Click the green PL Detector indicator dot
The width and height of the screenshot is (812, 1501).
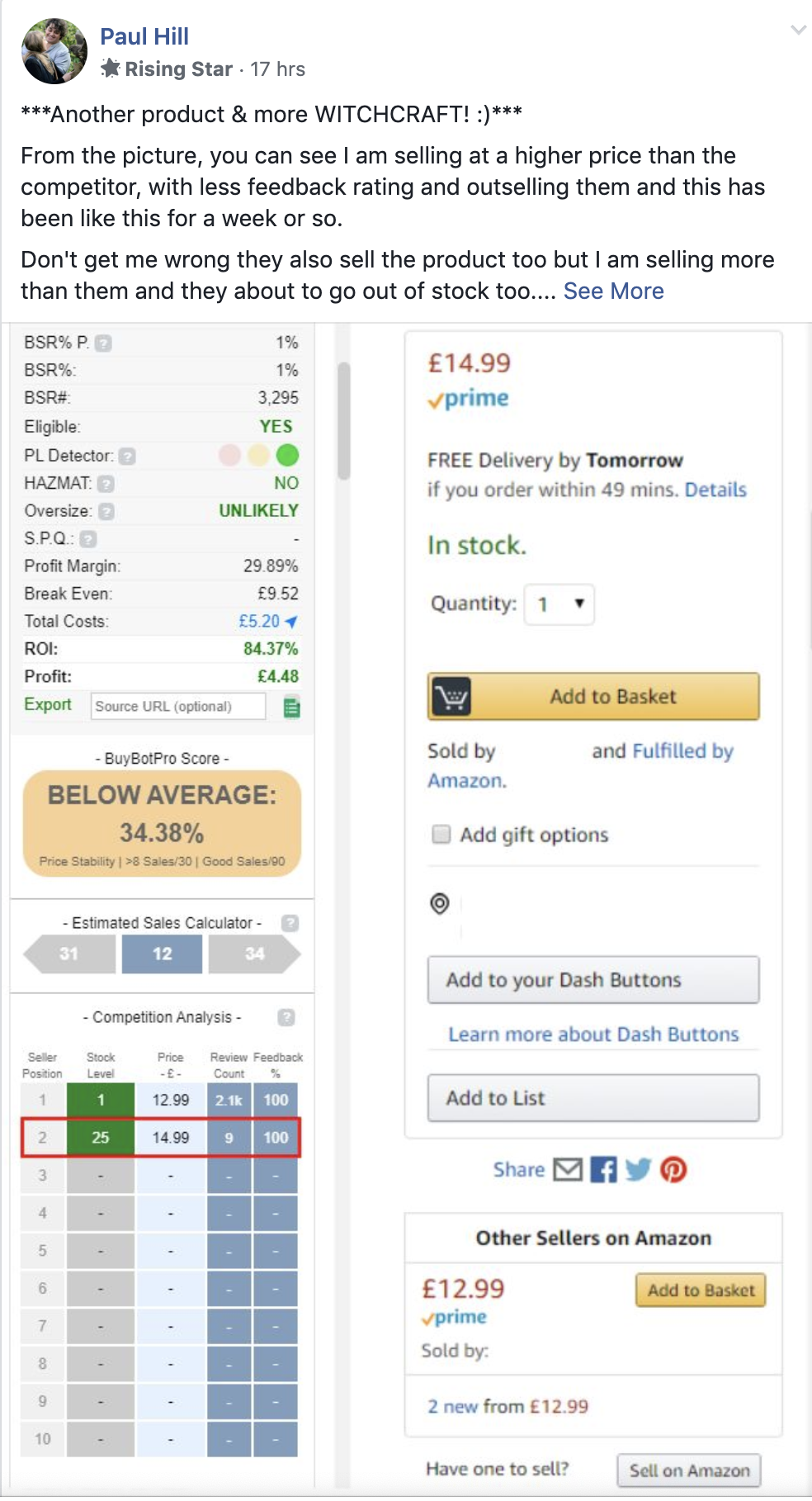(x=287, y=455)
